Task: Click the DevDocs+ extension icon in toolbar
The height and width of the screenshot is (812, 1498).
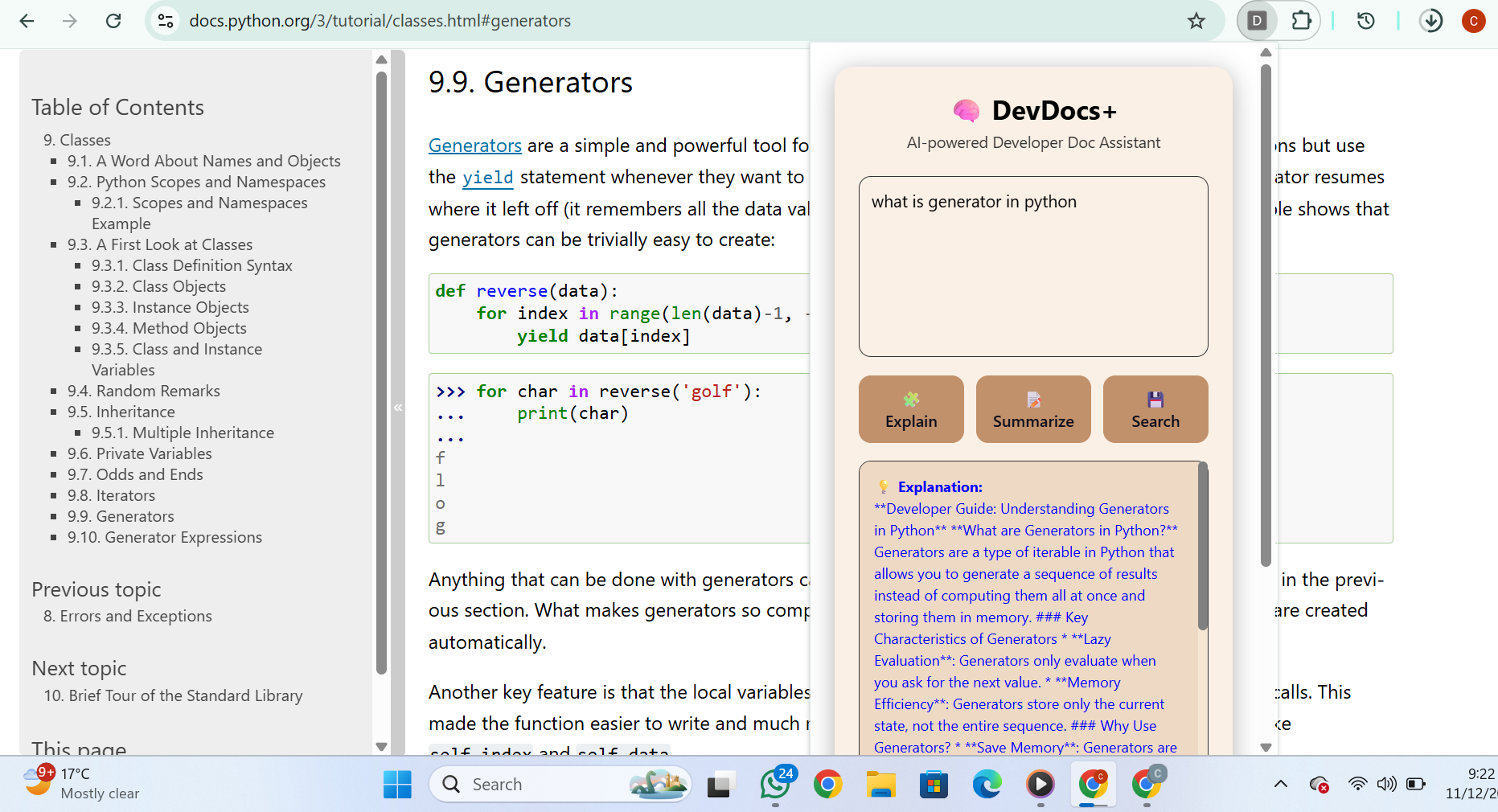Action: point(1257,21)
